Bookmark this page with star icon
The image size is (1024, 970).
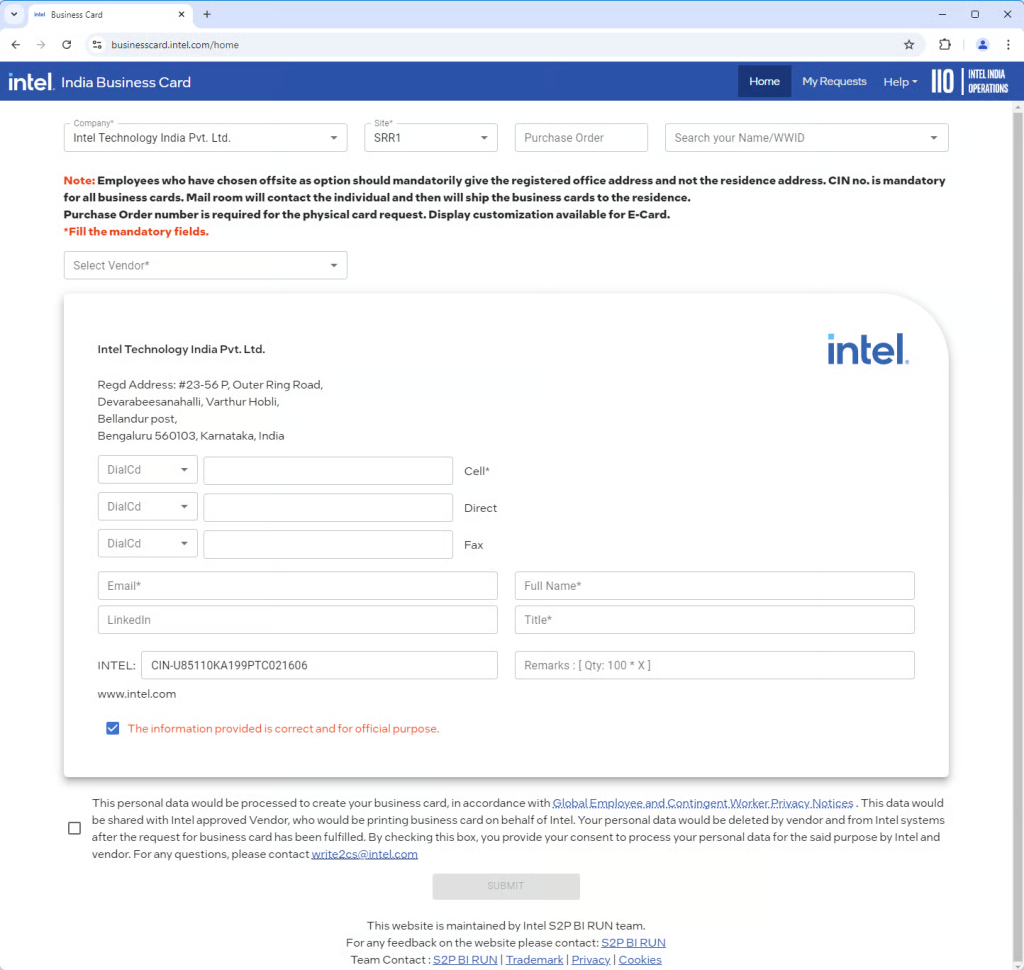(909, 44)
